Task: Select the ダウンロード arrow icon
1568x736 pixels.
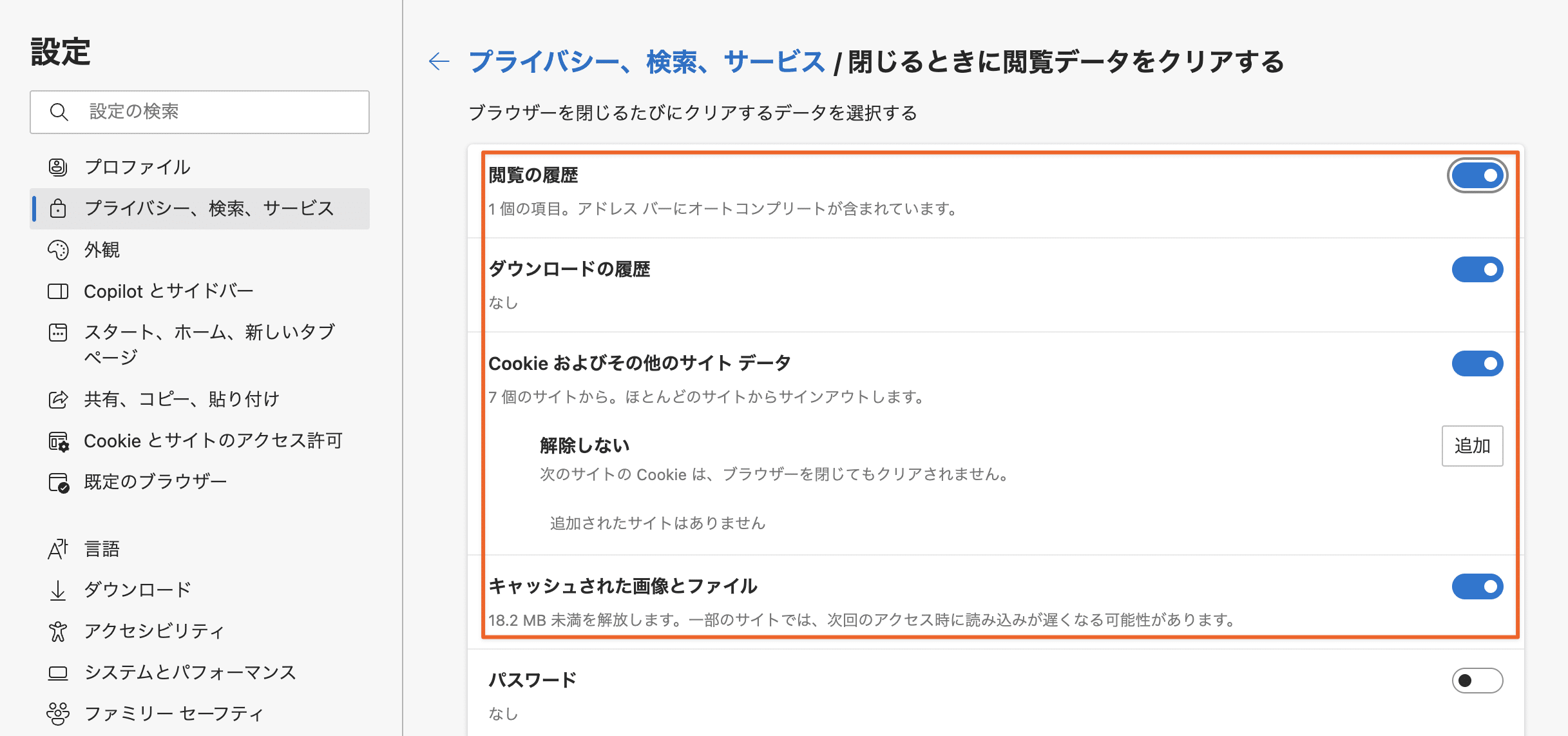Action: click(x=59, y=588)
